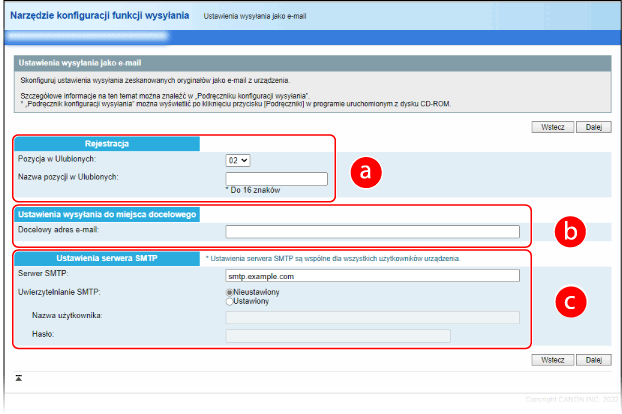
Task: Click the red callout marker c
Action: pyautogui.click(x=569, y=301)
